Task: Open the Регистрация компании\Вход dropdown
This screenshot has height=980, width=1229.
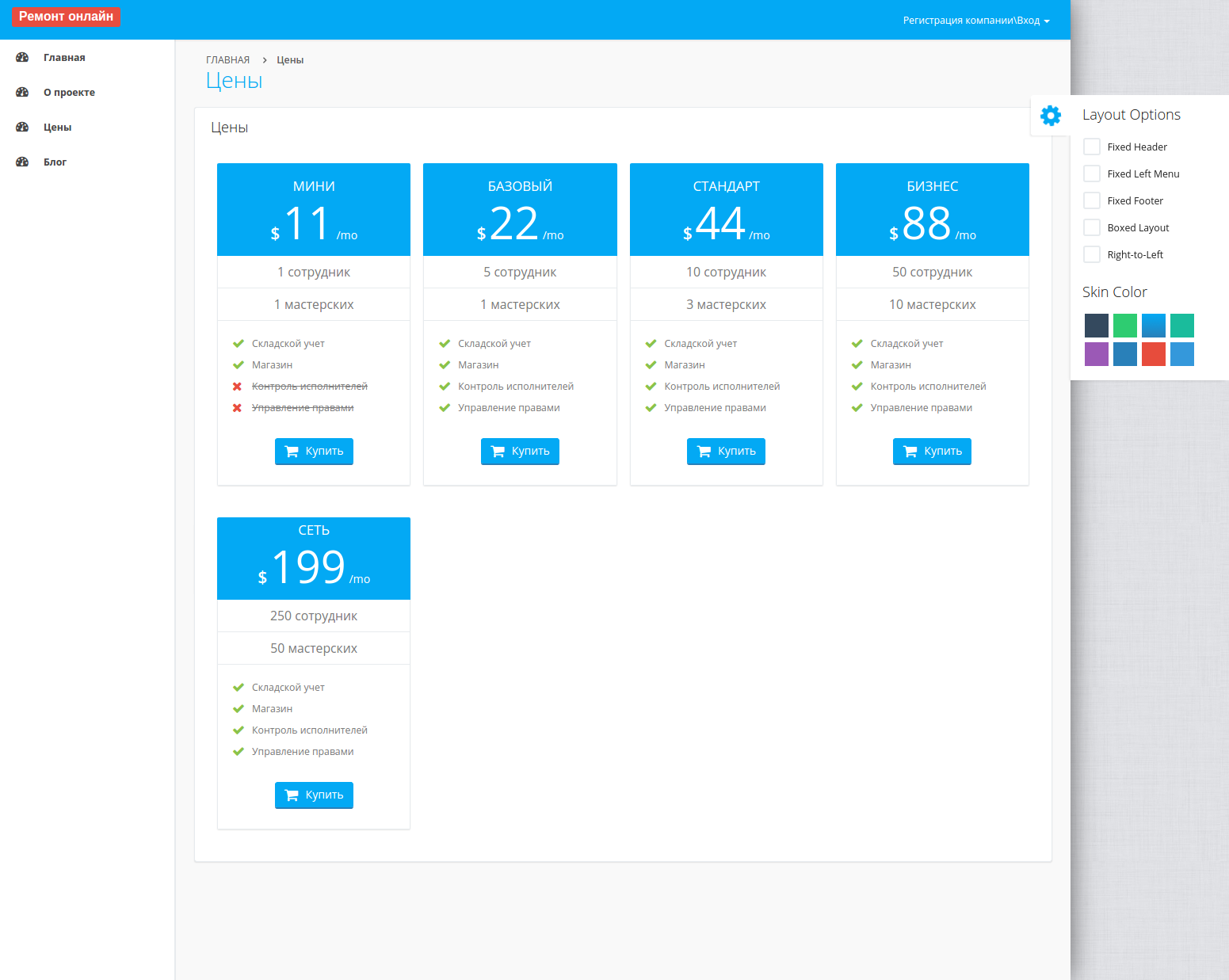Action: pos(976,21)
